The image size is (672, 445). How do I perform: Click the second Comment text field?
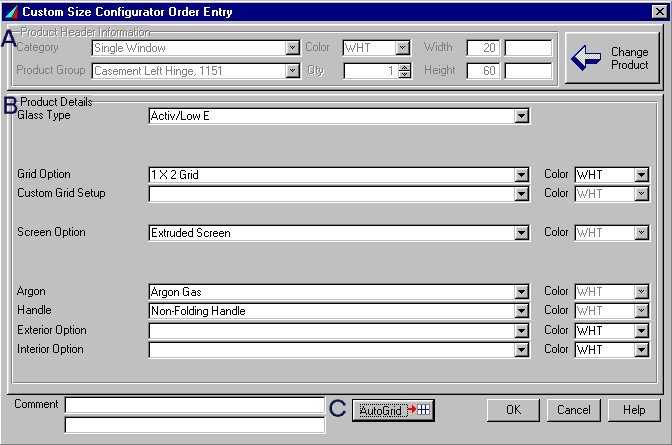(195, 425)
